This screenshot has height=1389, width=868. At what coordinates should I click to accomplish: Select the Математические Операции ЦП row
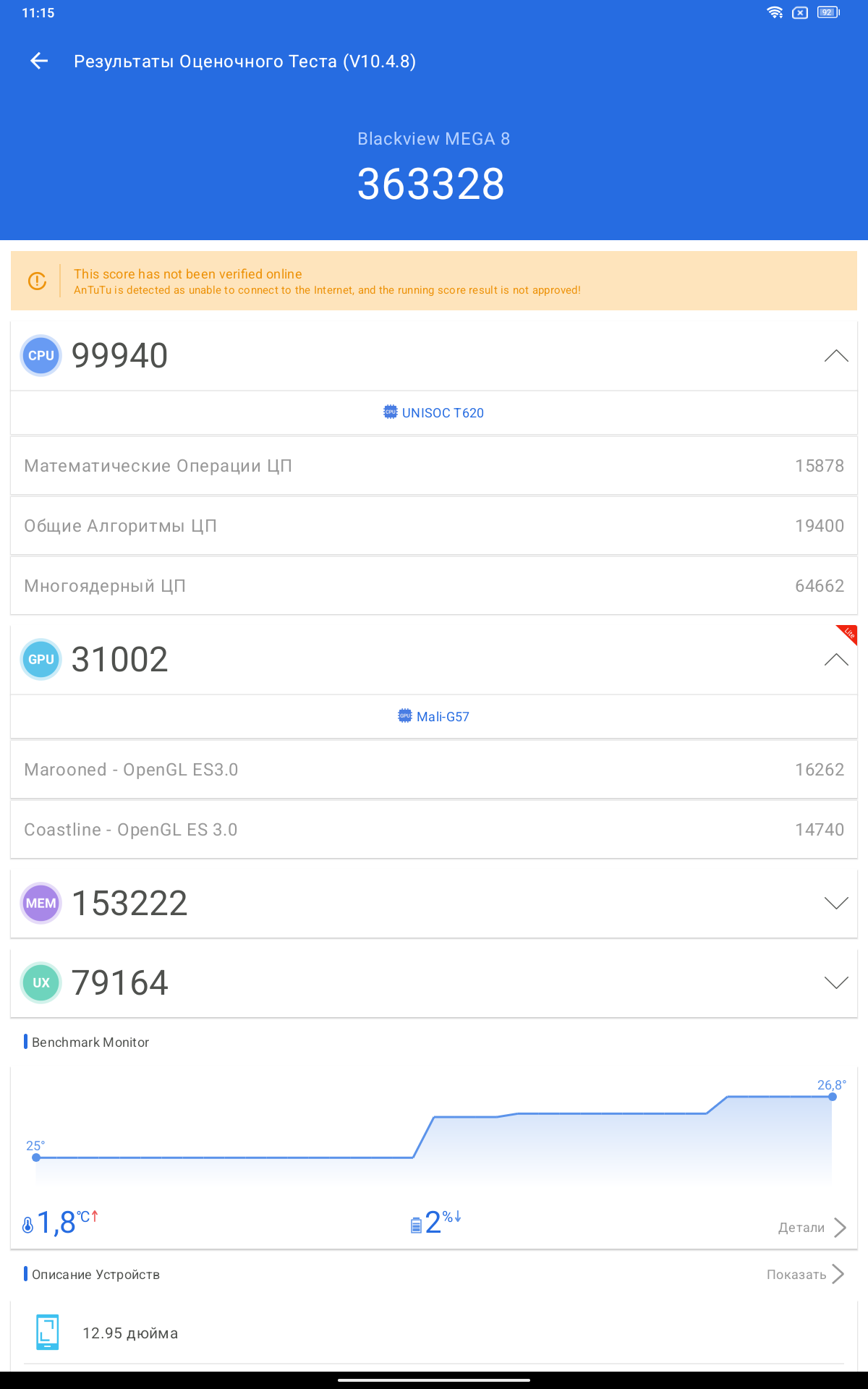[x=434, y=465]
